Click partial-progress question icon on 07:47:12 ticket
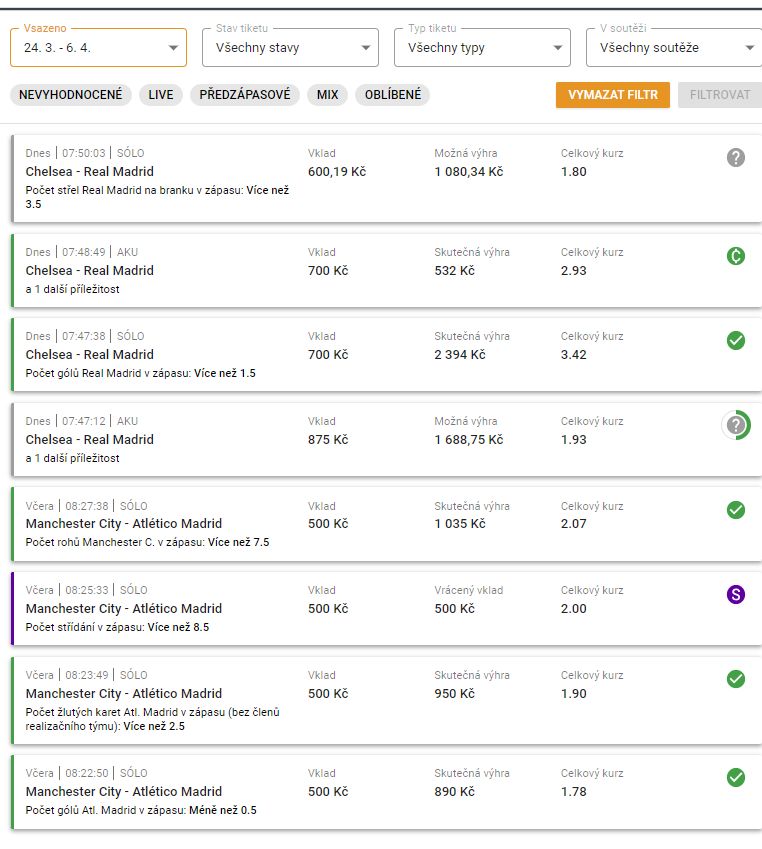 coord(736,425)
